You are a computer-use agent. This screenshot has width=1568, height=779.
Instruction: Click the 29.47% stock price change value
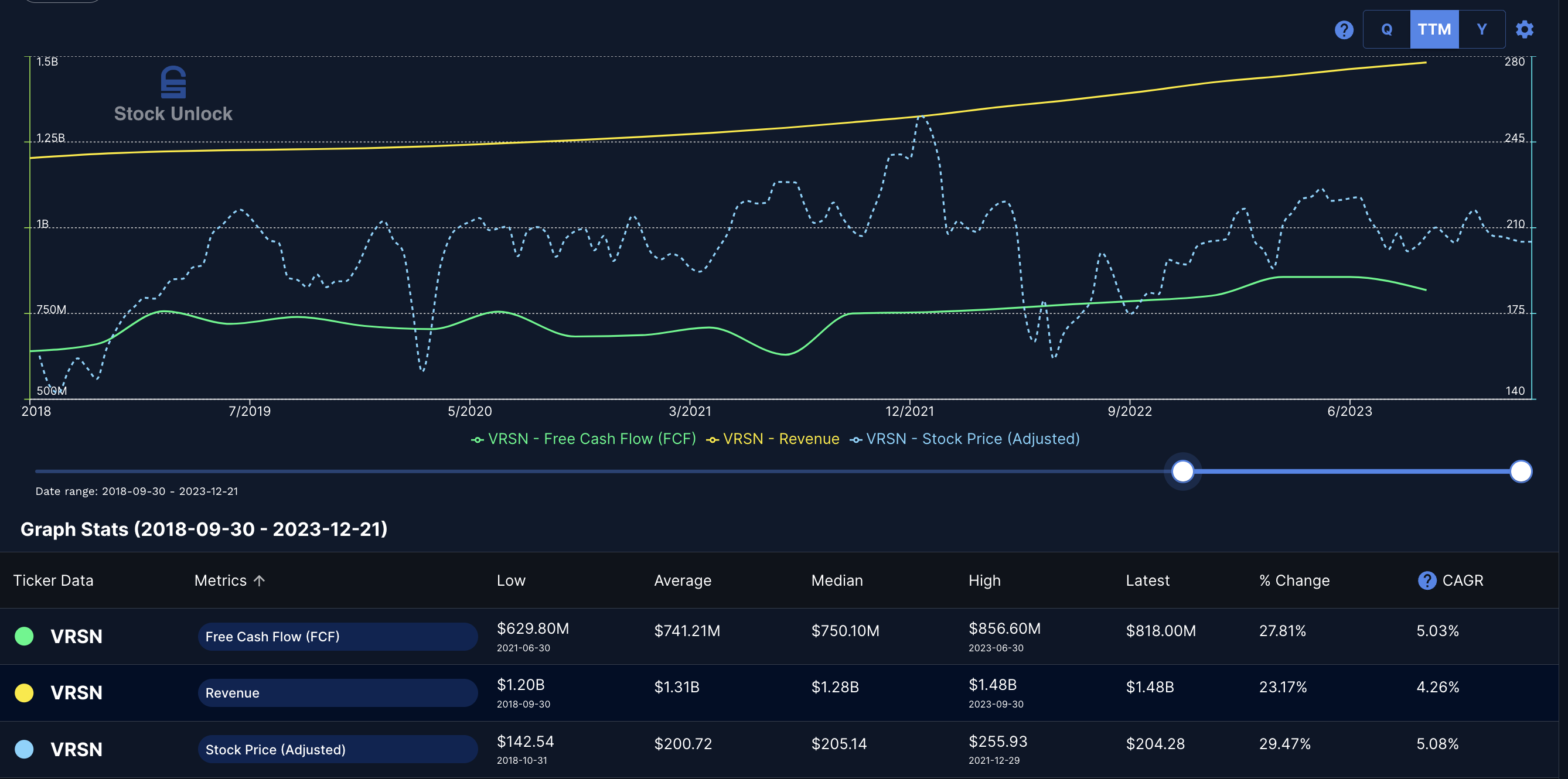[x=1284, y=744]
